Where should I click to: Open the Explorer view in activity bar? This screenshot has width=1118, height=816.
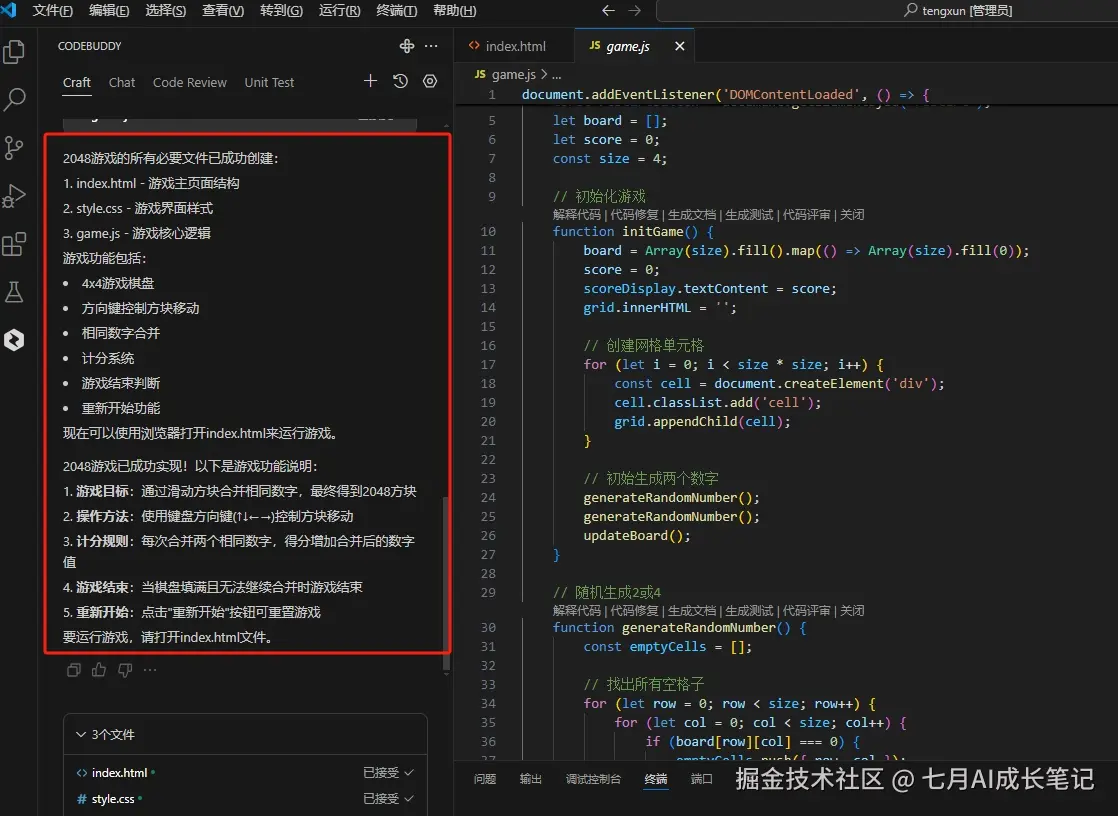click(14, 52)
